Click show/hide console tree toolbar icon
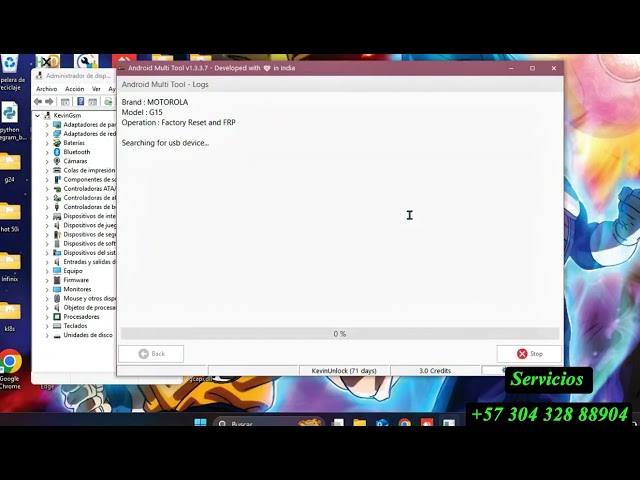This screenshot has height=480, width=640. click(65, 102)
